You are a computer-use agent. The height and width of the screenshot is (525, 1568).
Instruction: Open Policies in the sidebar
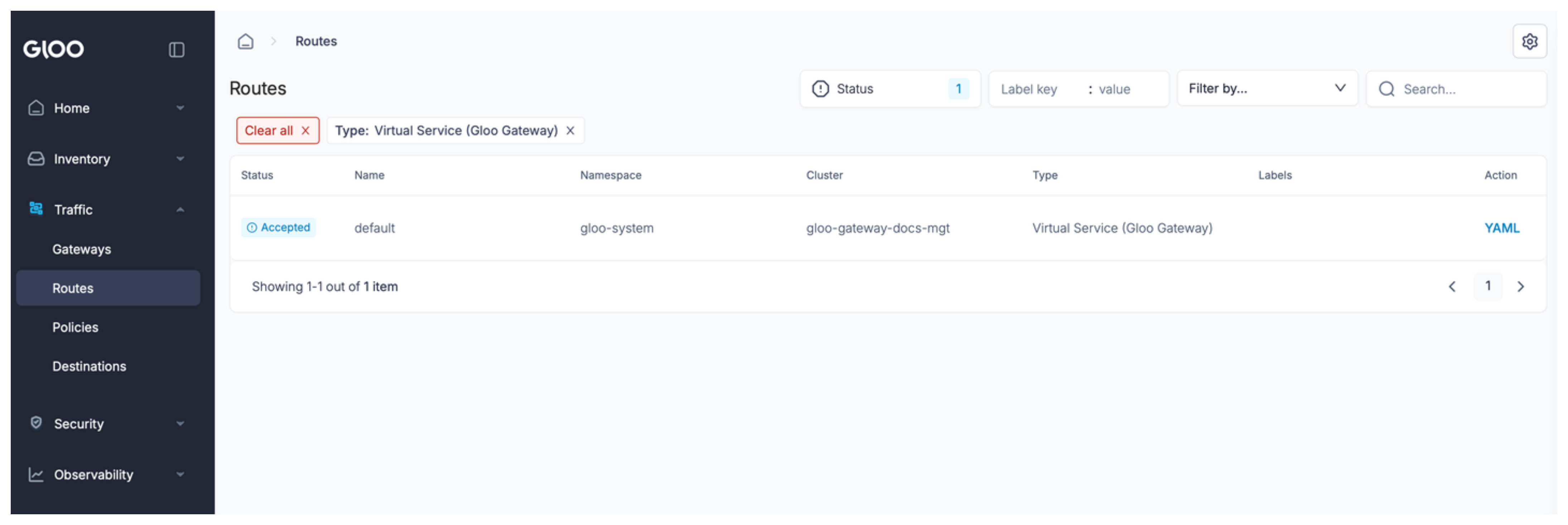tap(75, 327)
